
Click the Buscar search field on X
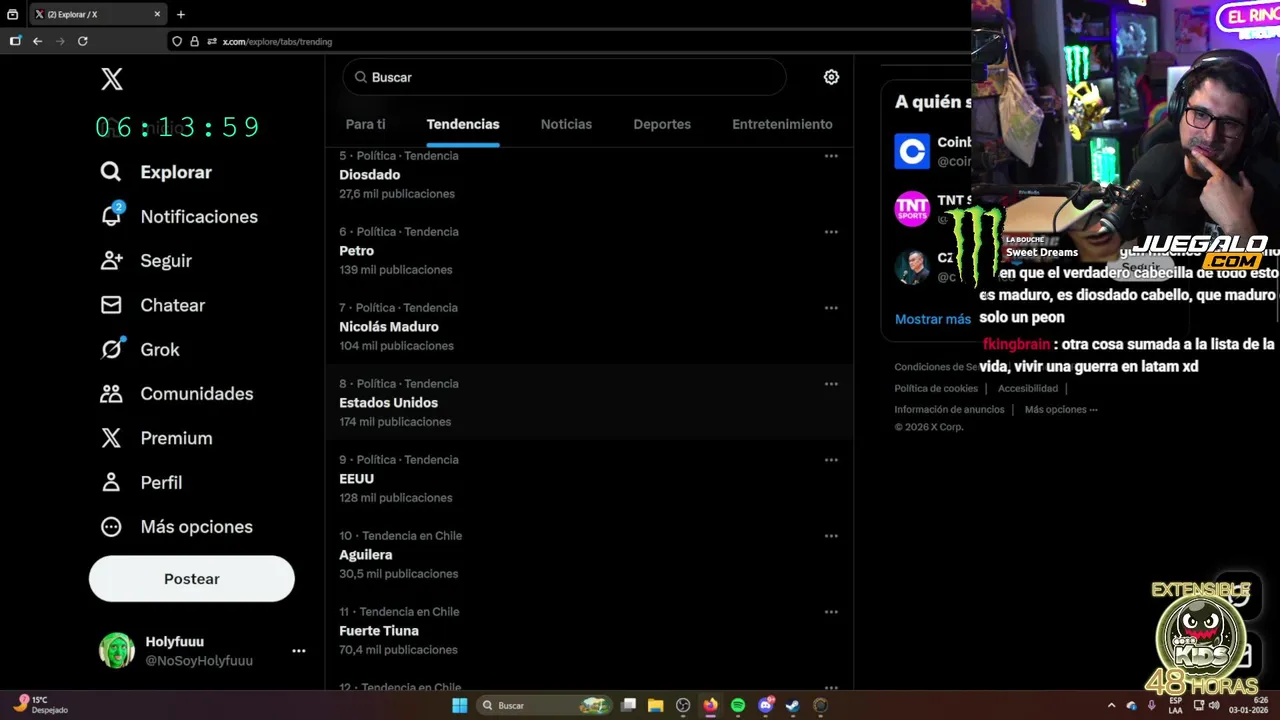pyautogui.click(x=564, y=77)
